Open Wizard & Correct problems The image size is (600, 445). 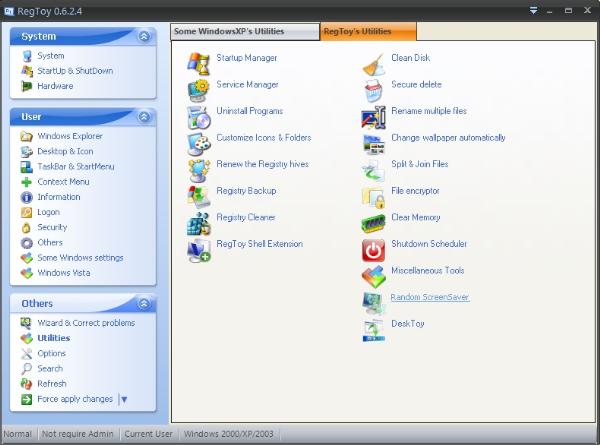tap(86, 323)
